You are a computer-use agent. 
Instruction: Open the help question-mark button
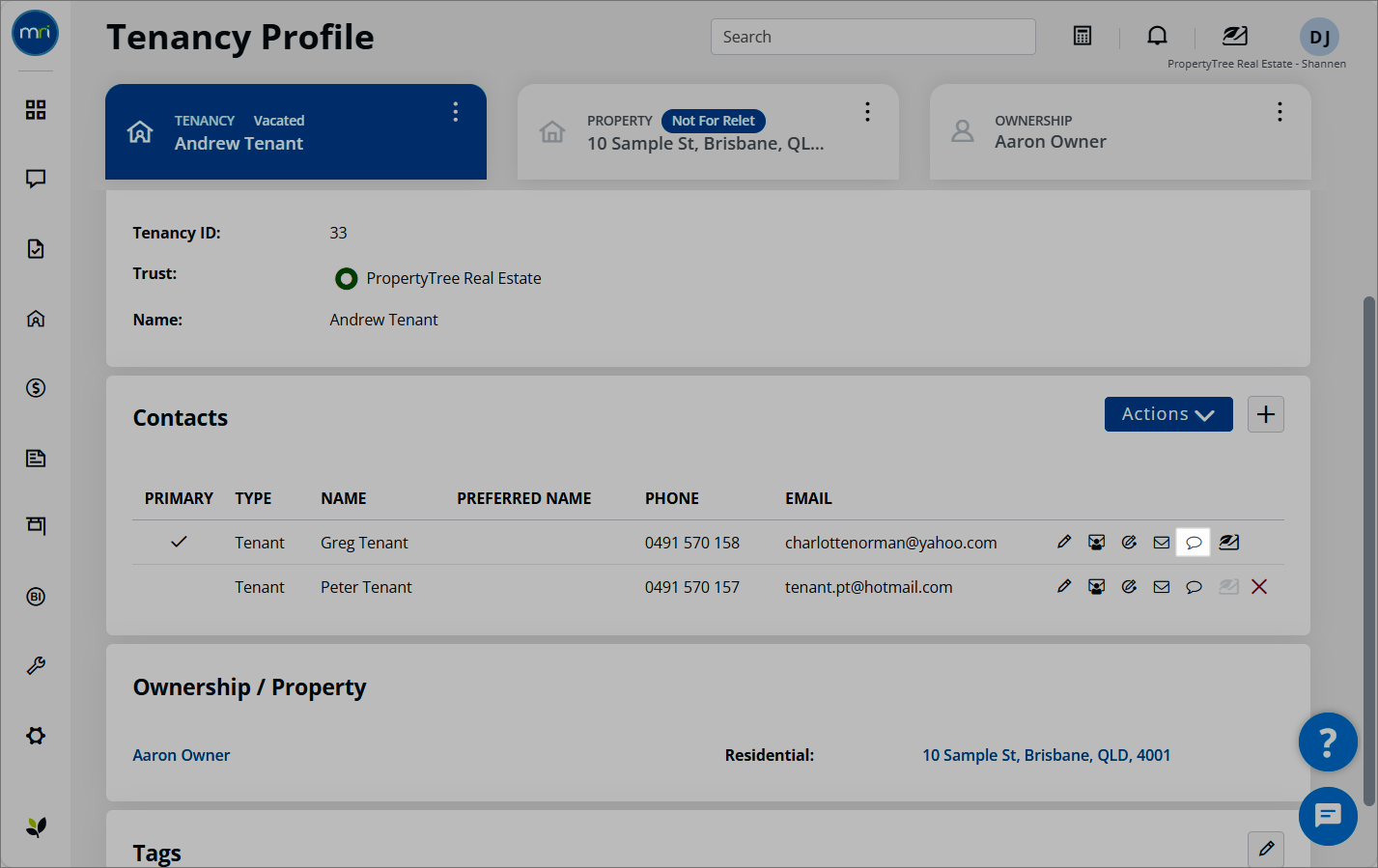[x=1328, y=742]
